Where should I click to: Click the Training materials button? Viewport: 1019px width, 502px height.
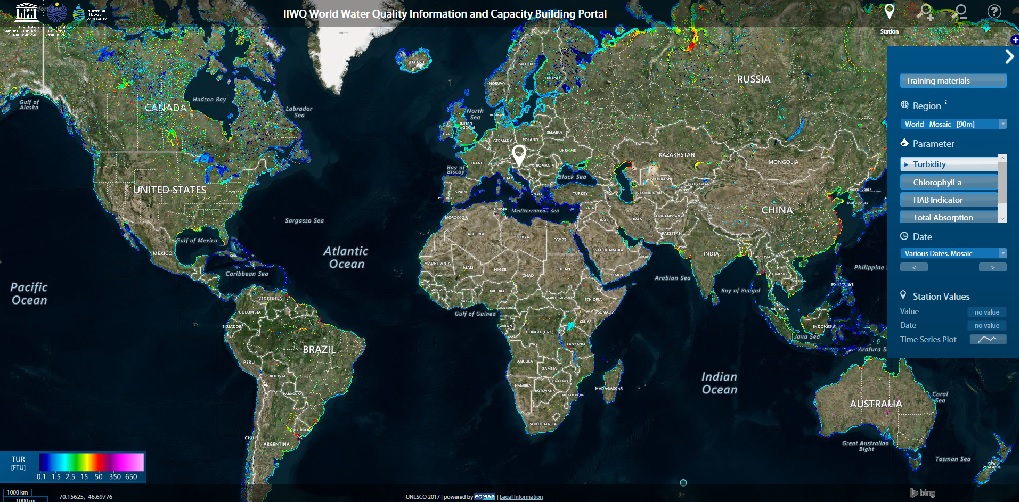pos(953,81)
